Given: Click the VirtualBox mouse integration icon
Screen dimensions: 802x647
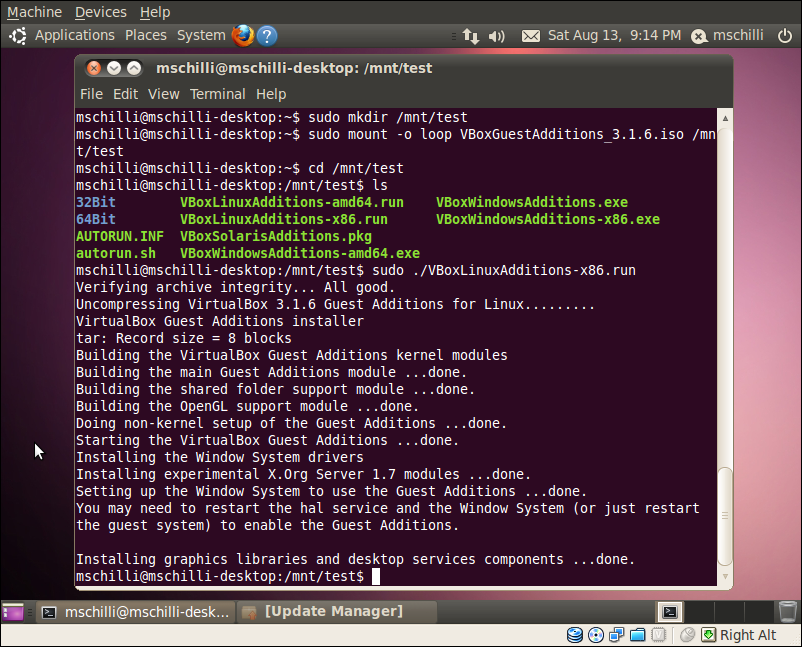Looking at the screenshot, I should pyautogui.click(x=688, y=635).
